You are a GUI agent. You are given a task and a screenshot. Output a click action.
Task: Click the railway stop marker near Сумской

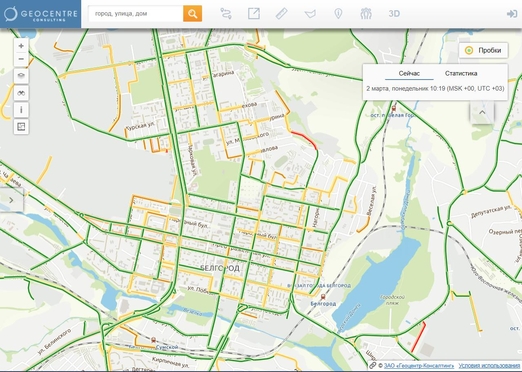[153, 340]
